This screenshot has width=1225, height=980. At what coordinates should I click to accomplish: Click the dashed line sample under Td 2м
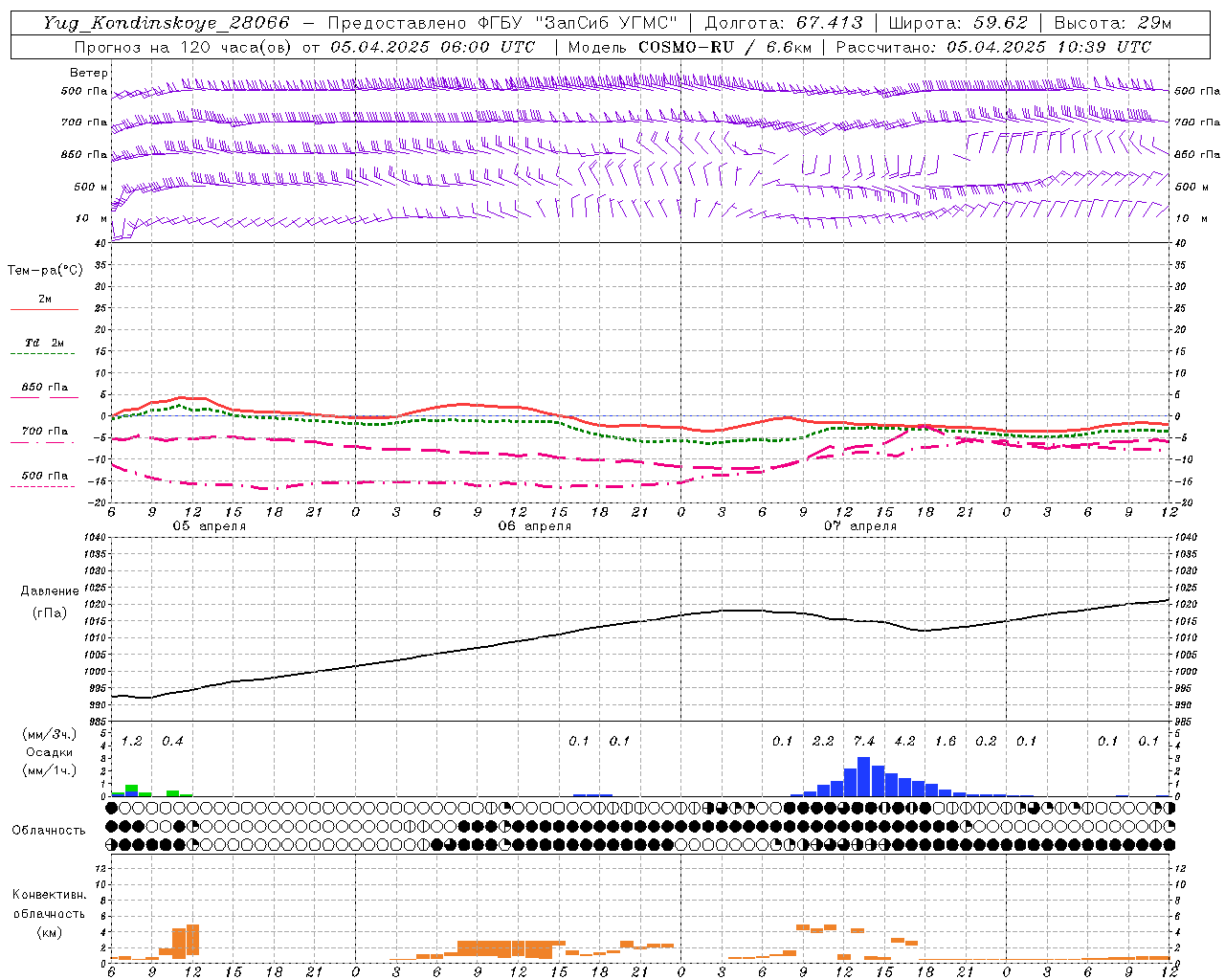[x=44, y=354]
